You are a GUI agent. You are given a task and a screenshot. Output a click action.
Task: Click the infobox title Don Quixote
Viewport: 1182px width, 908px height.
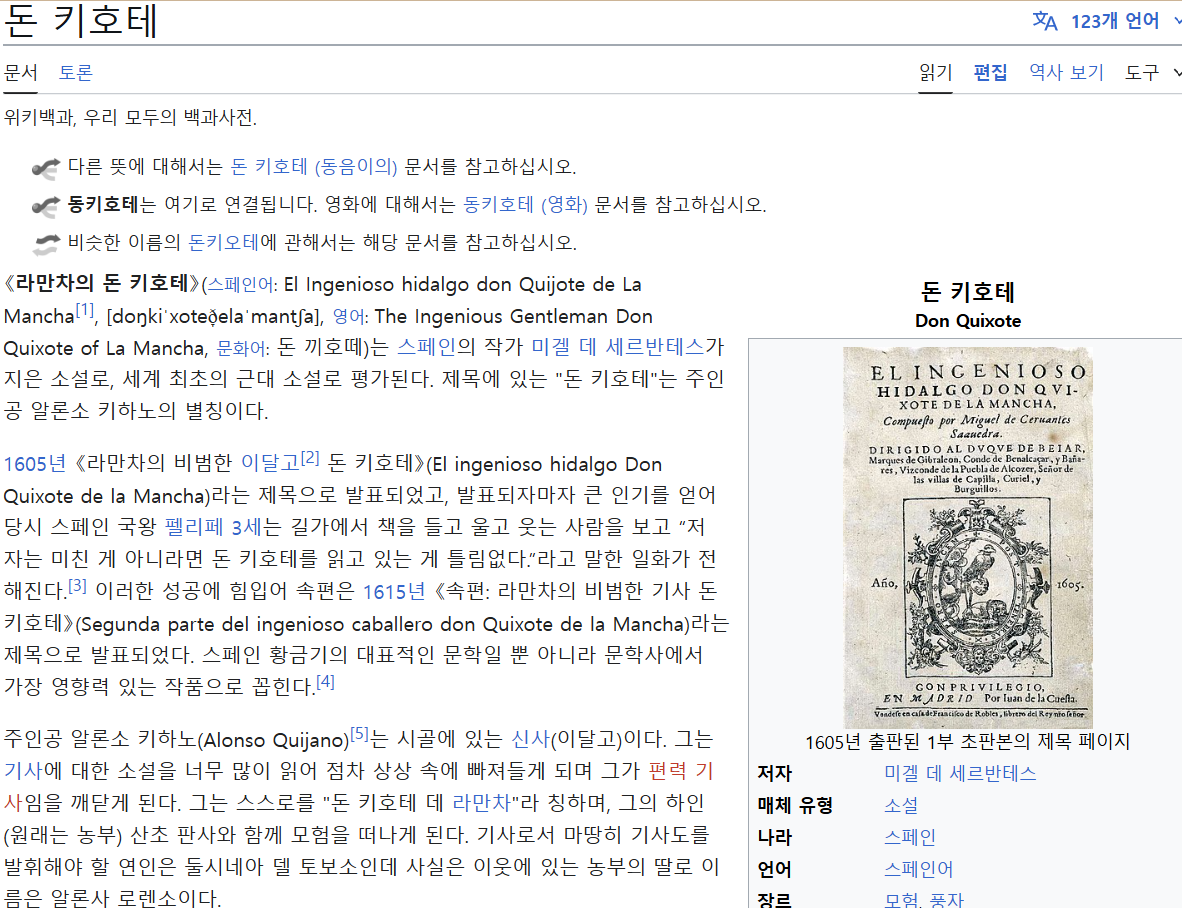[968, 321]
